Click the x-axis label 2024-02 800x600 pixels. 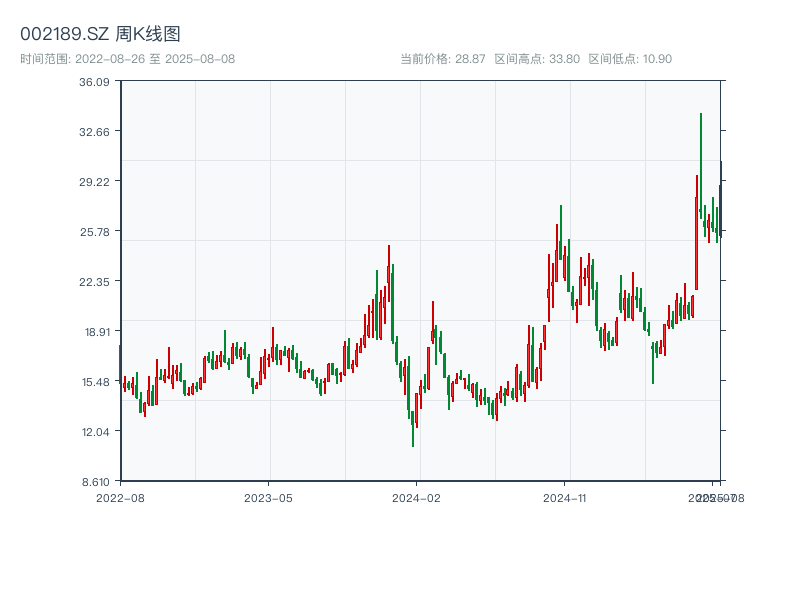416,498
